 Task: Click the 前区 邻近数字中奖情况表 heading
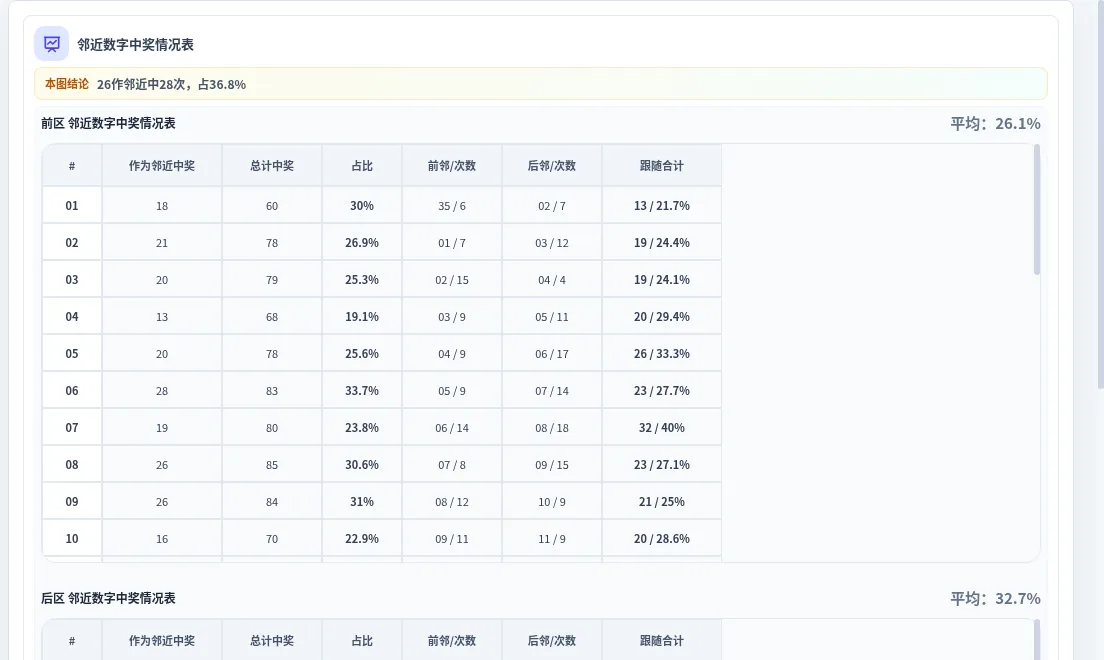tap(108, 123)
